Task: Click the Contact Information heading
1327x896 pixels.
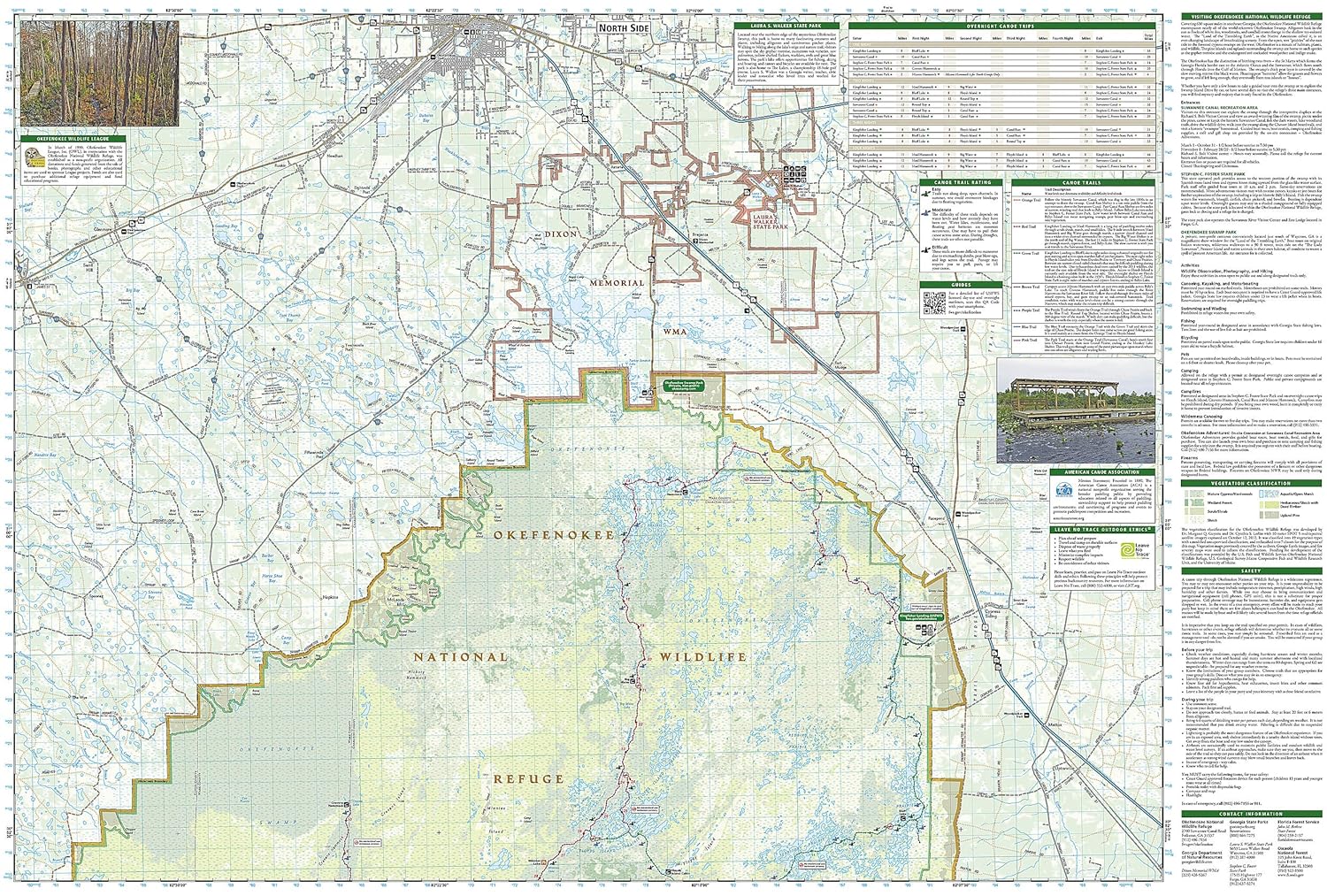Action: pyautogui.click(x=1250, y=813)
